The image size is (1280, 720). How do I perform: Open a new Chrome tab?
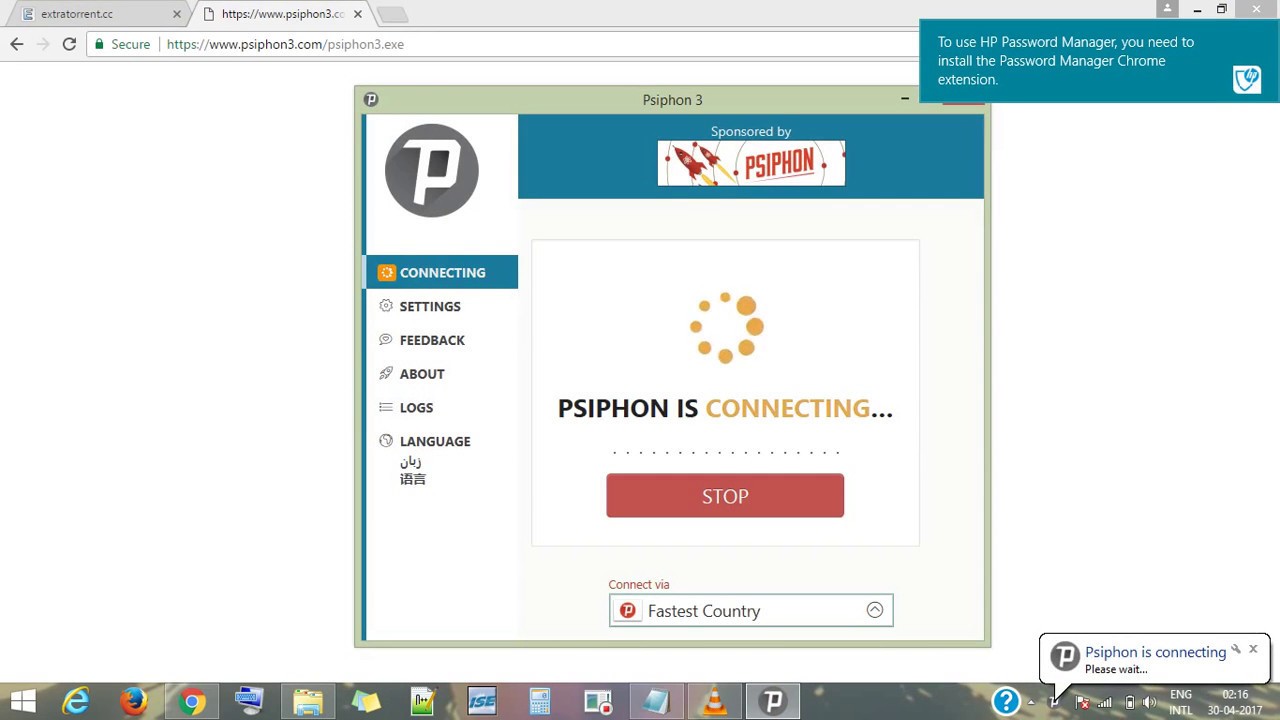392,14
